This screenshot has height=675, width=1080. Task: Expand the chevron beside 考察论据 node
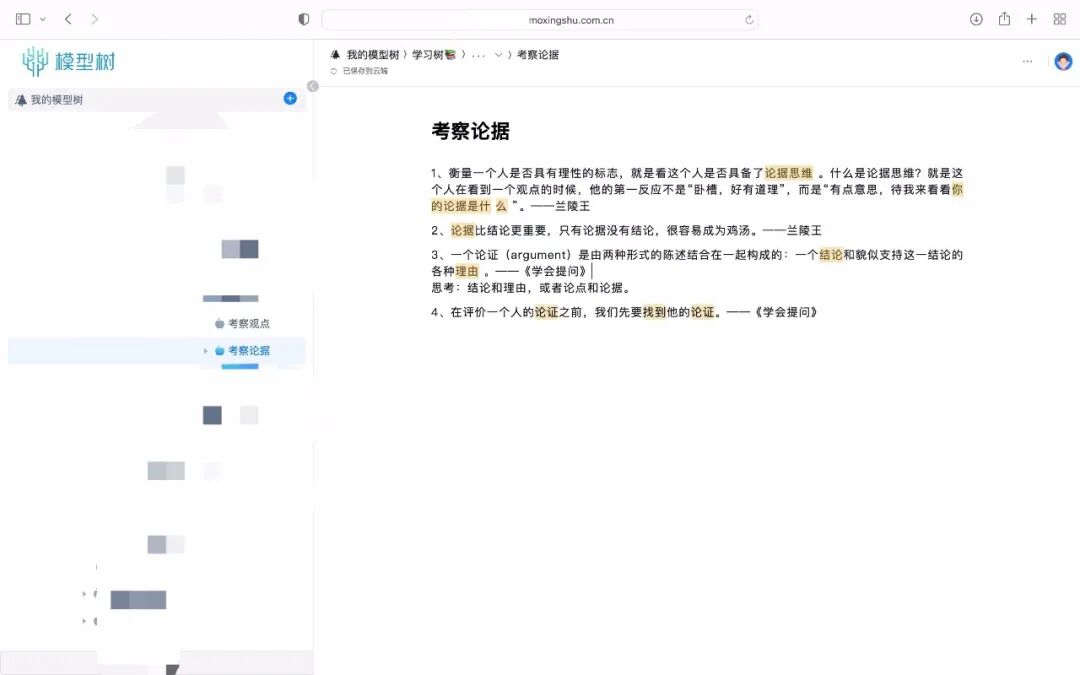[205, 351]
